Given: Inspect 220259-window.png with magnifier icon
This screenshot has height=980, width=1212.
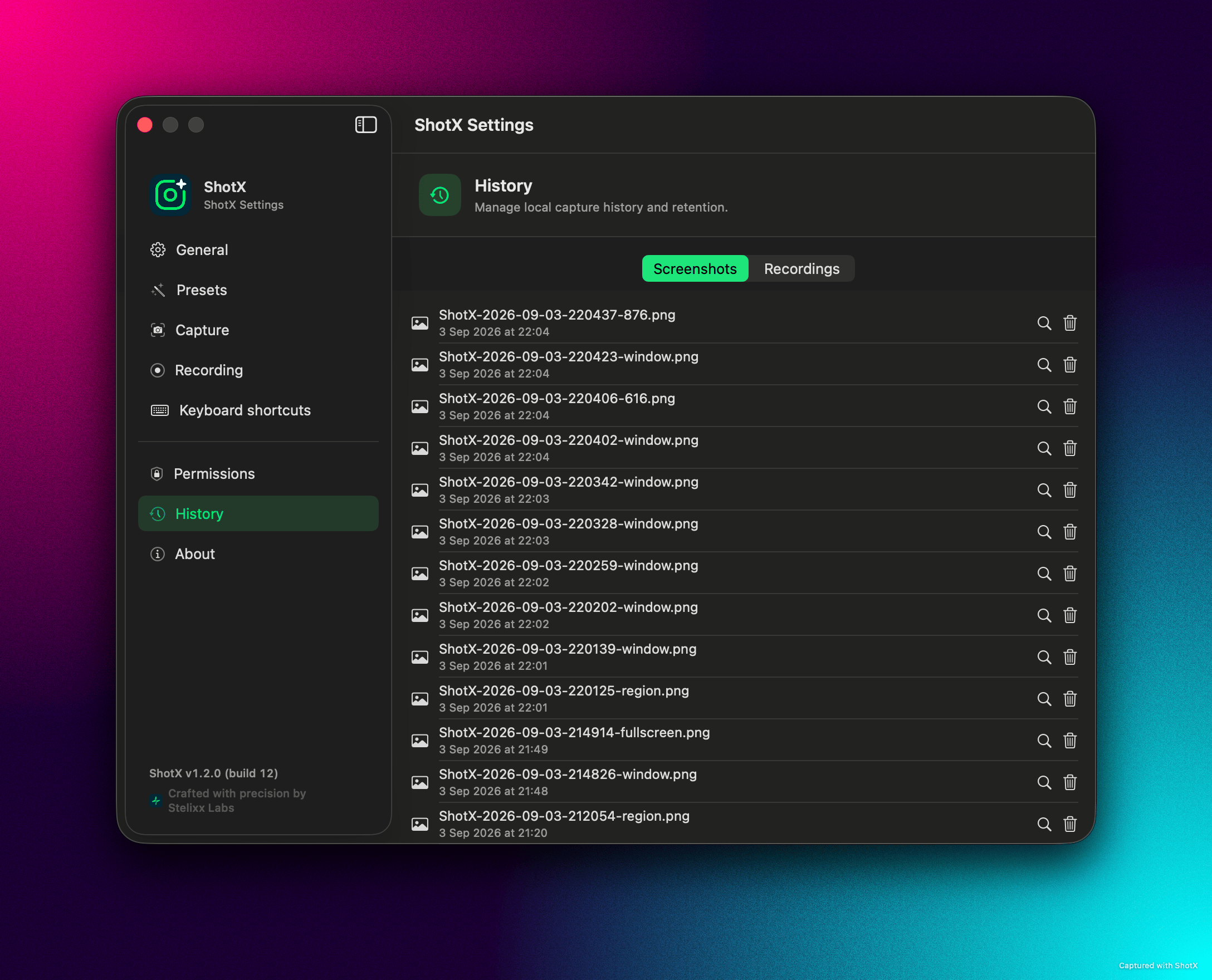Looking at the screenshot, I should tap(1044, 574).
